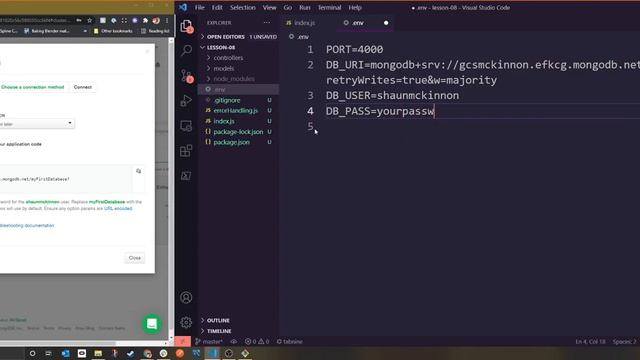Open the Help menu
This screenshot has height=360, width=640.
pos(355,7)
